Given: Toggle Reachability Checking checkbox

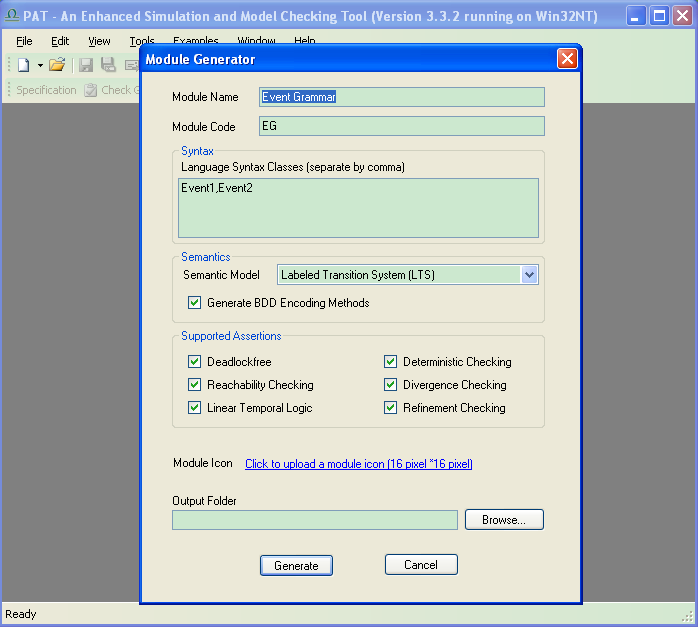Looking at the screenshot, I should 194,384.
